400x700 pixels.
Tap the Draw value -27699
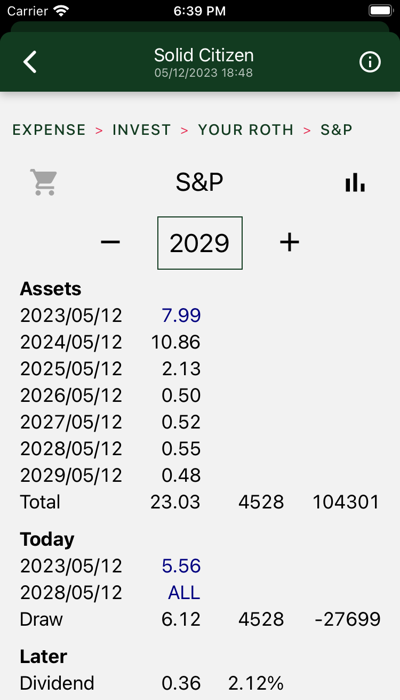click(347, 619)
